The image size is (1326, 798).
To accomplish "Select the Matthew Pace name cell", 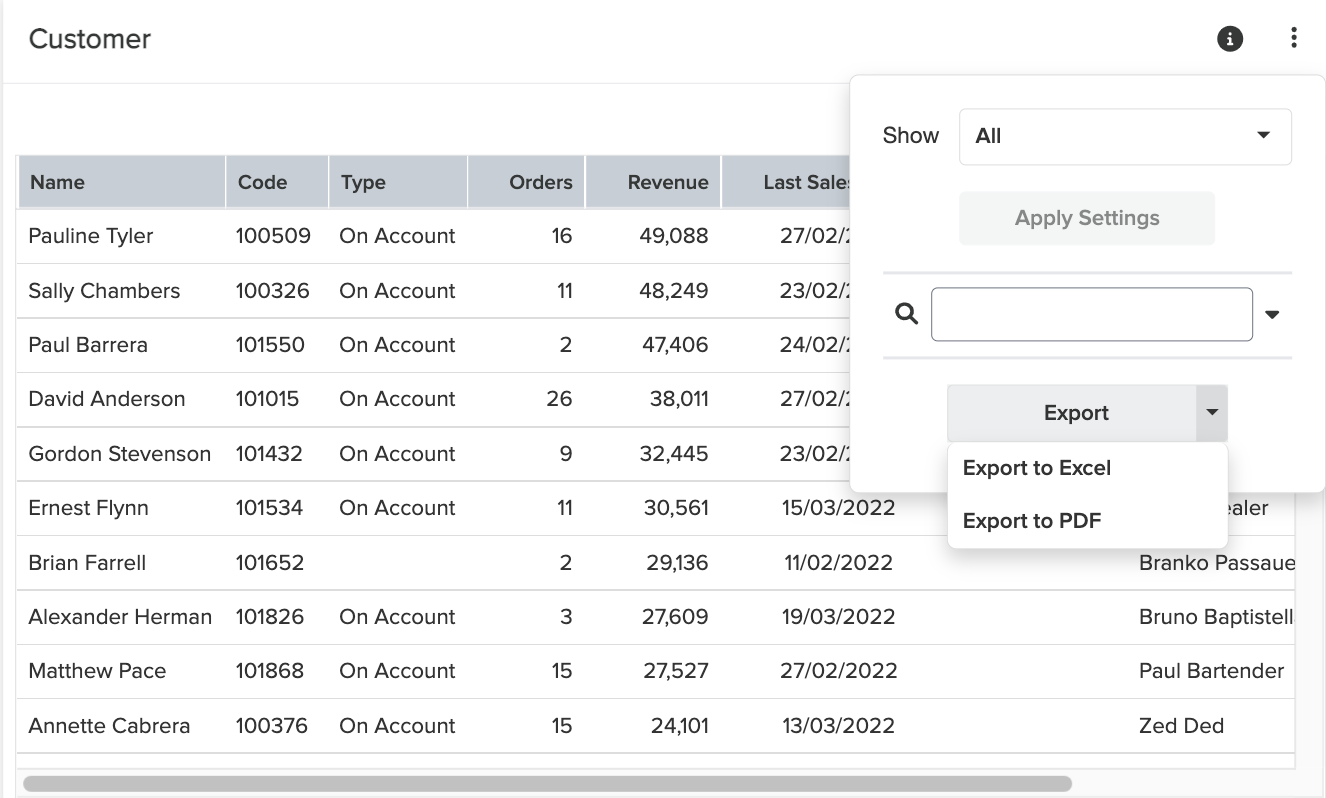I will tap(97, 671).
